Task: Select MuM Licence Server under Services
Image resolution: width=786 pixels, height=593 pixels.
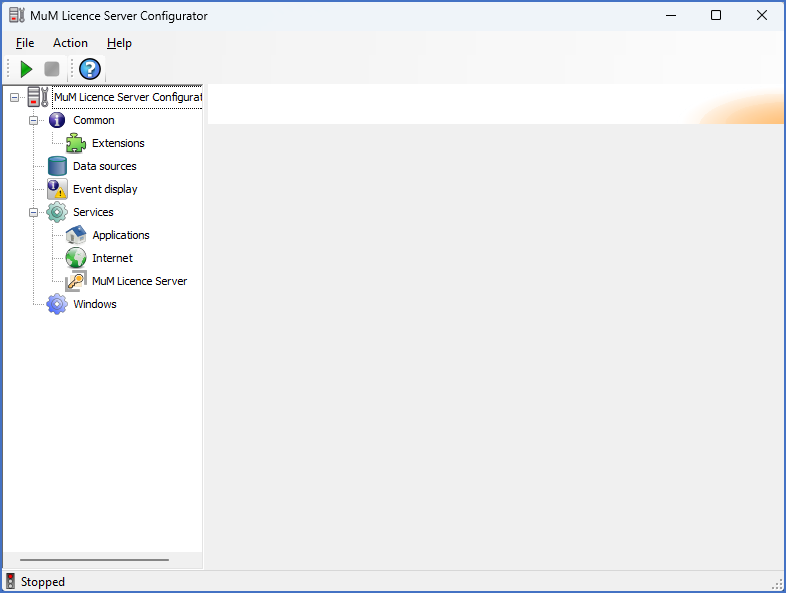Action: point(139,281)
